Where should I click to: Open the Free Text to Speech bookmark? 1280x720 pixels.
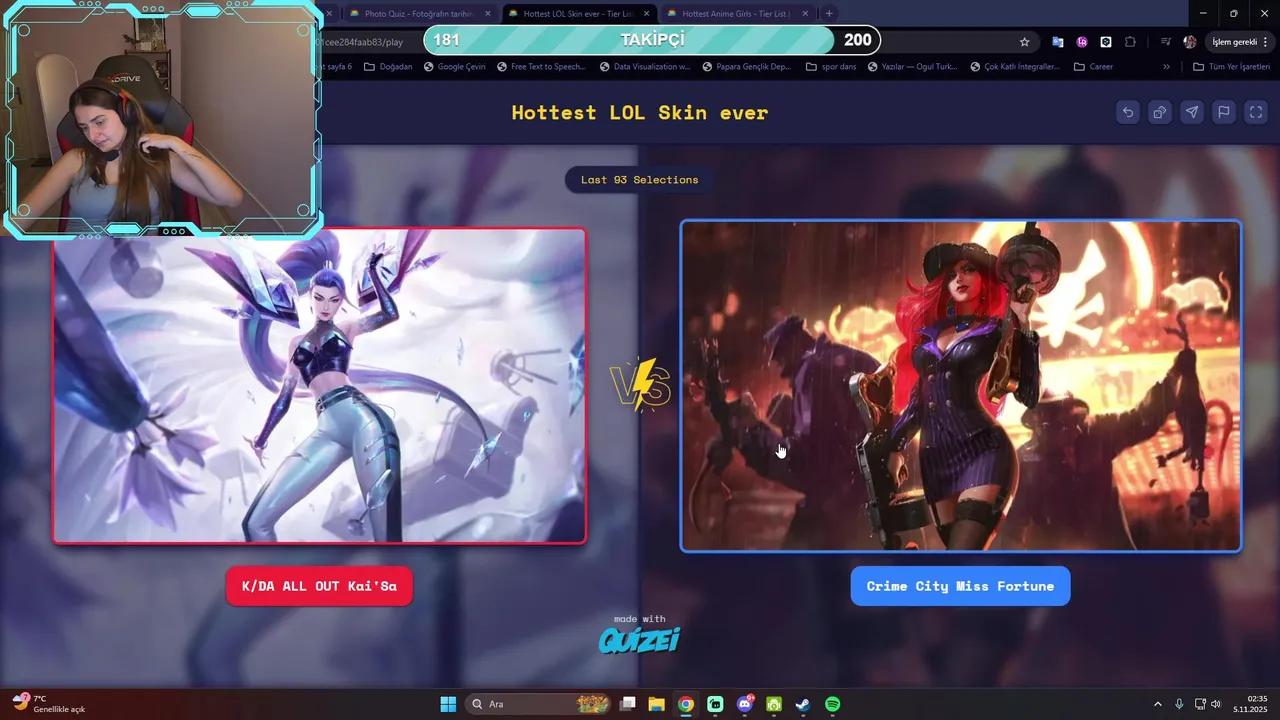540,67
